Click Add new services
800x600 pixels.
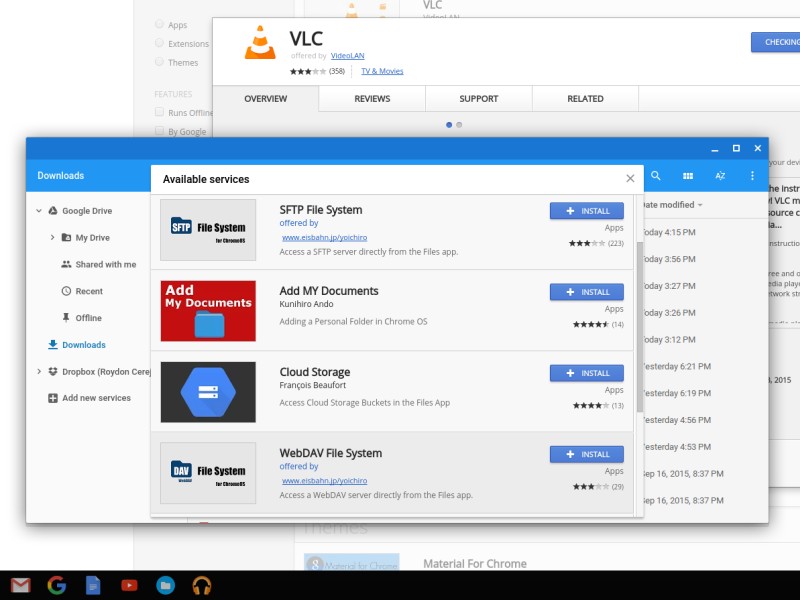coord(96,398)
